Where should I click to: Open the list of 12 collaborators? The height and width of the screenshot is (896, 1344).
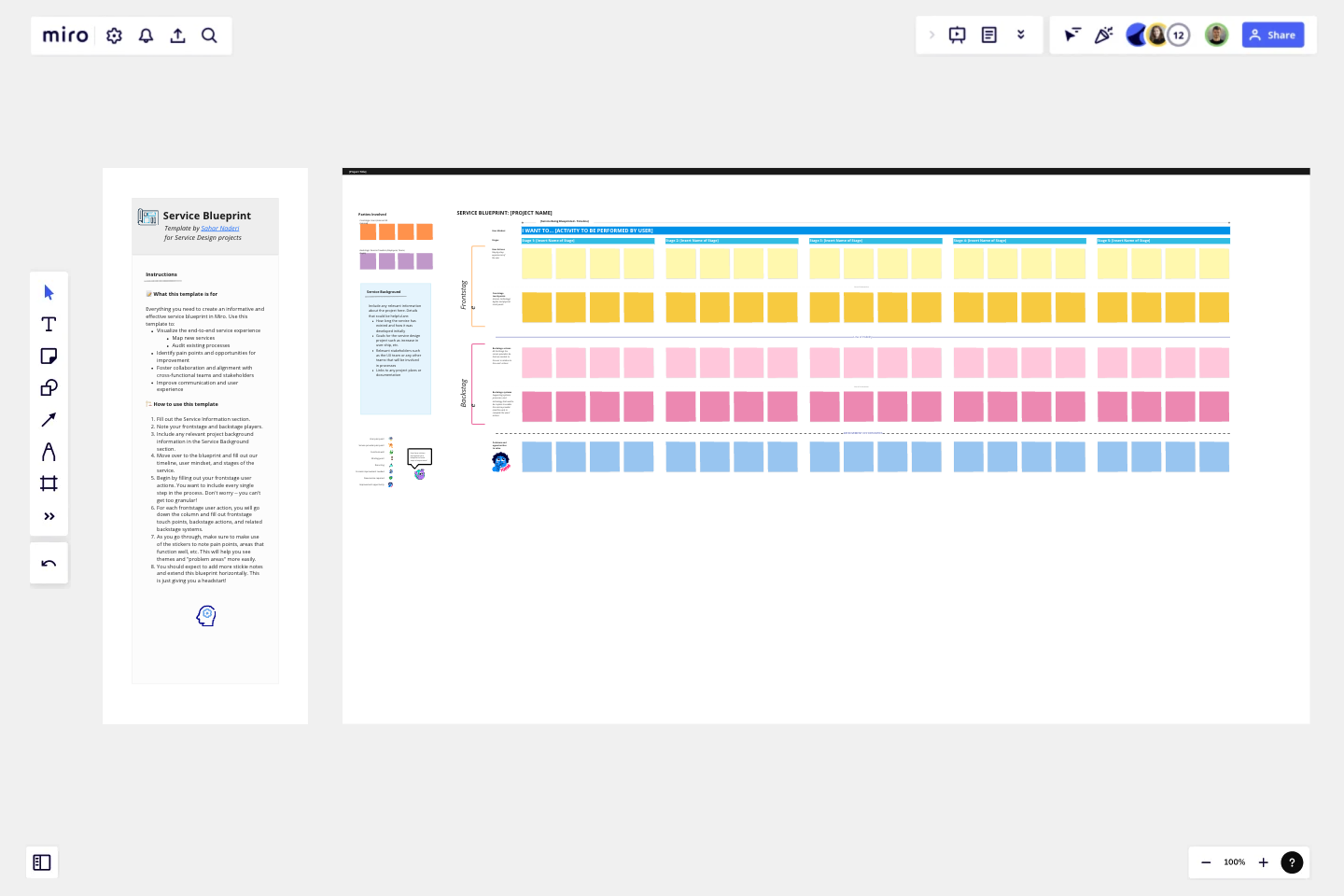pyautogui.click(x=1179, y=35)
